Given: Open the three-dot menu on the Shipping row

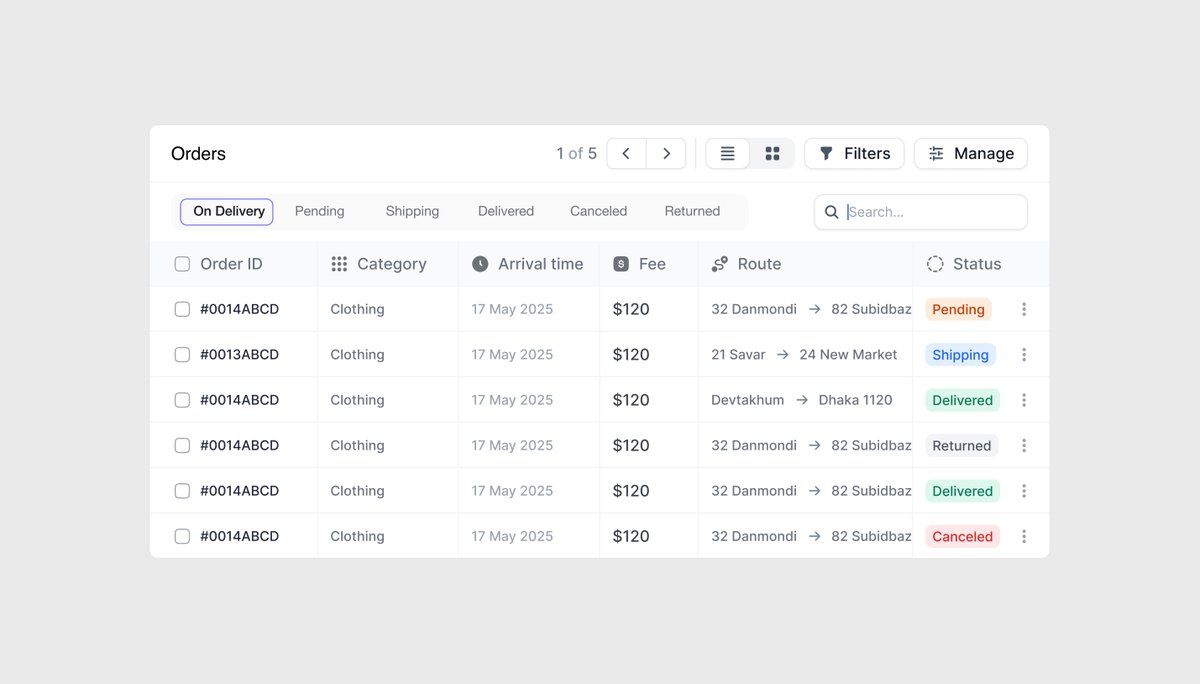Looking at the screenshot, I should point(1023,354).
